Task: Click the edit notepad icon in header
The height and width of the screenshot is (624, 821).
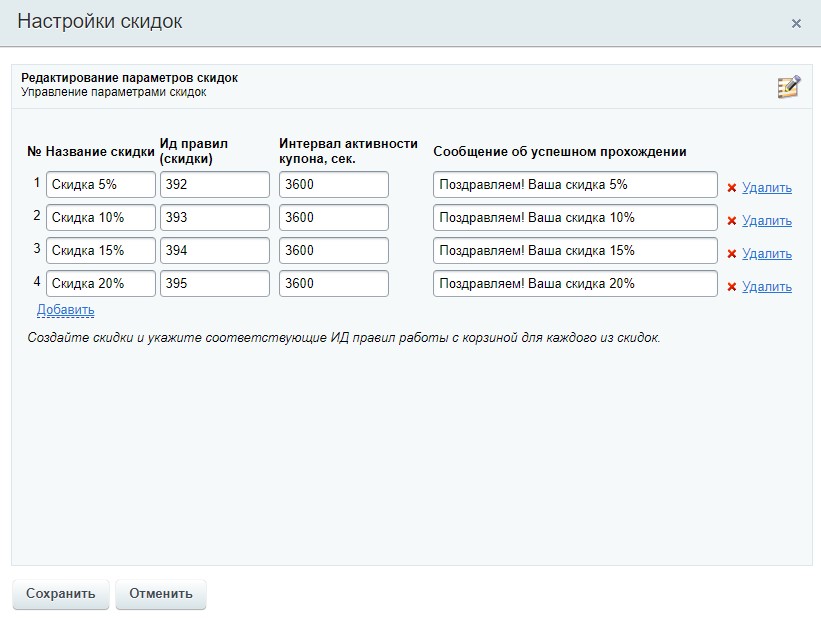Action: coord(788,87)
